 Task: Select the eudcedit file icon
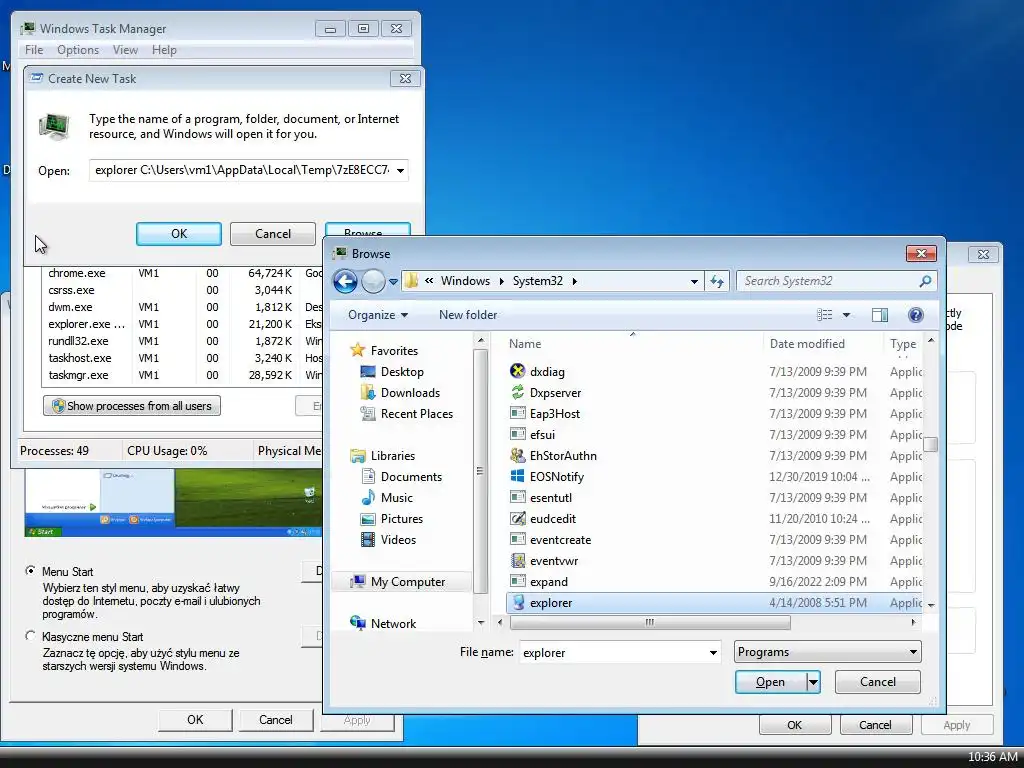coord(517,519)
